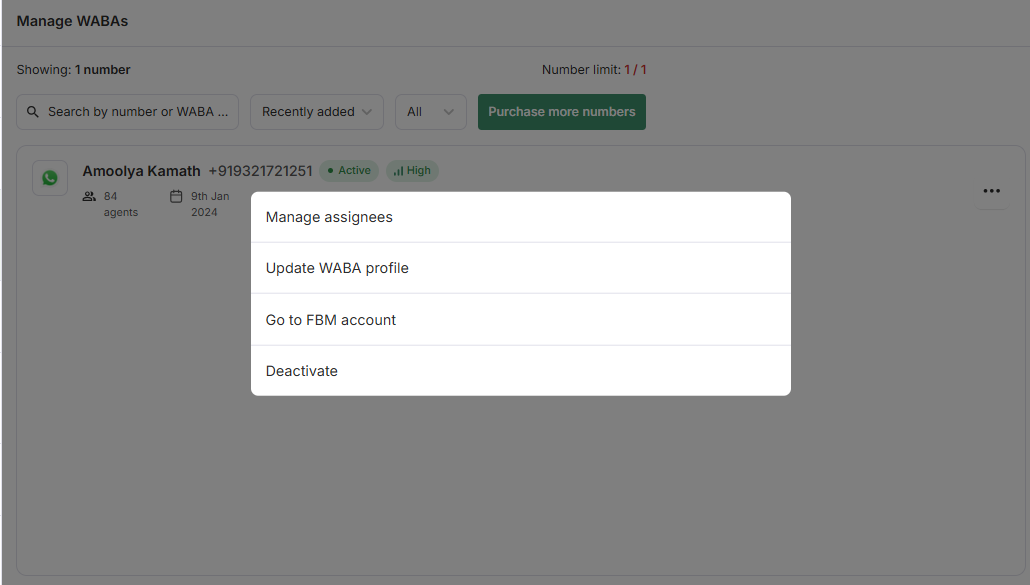This screenshot has width=1030, height=585.
Task: Select Go to FBM account
Action: click(x=331, y=320)
